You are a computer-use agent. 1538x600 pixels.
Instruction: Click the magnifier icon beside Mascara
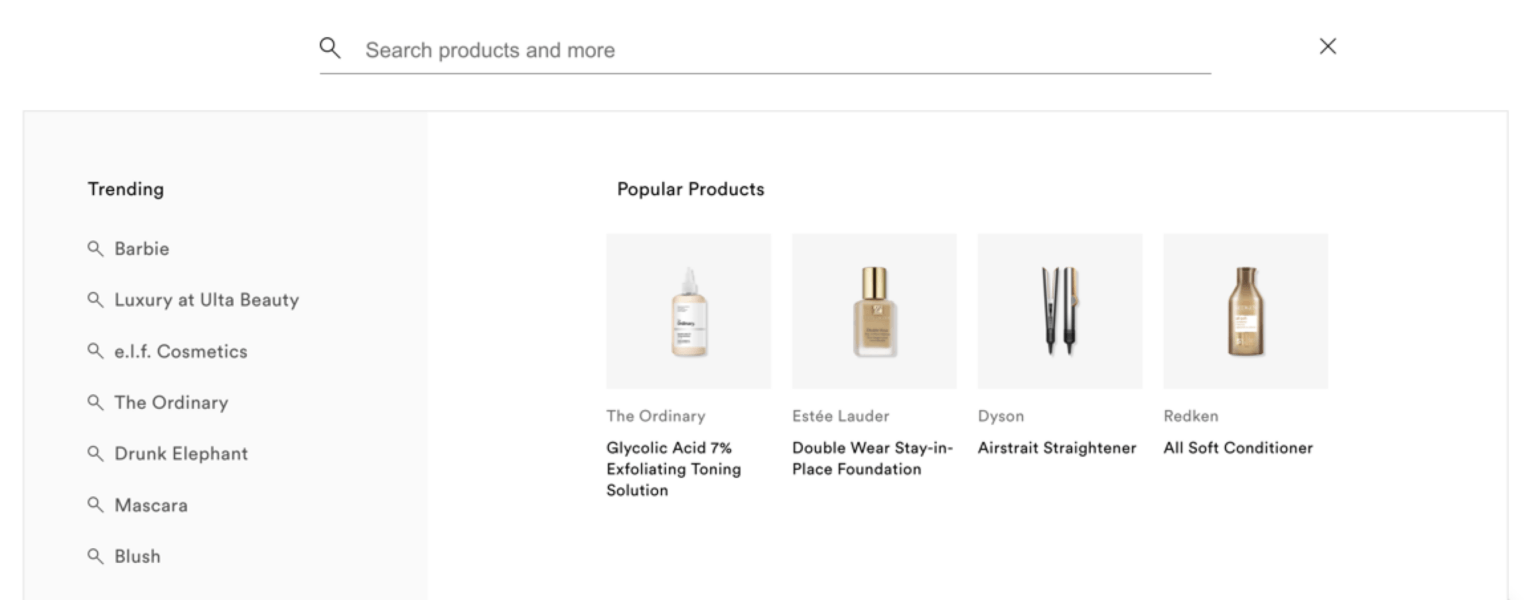point(95,505)
